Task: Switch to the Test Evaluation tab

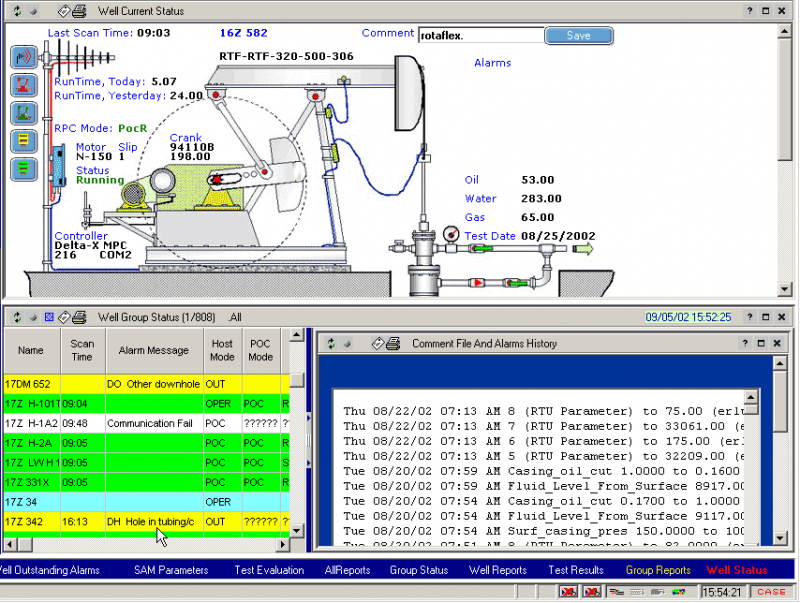Action: 269,570
